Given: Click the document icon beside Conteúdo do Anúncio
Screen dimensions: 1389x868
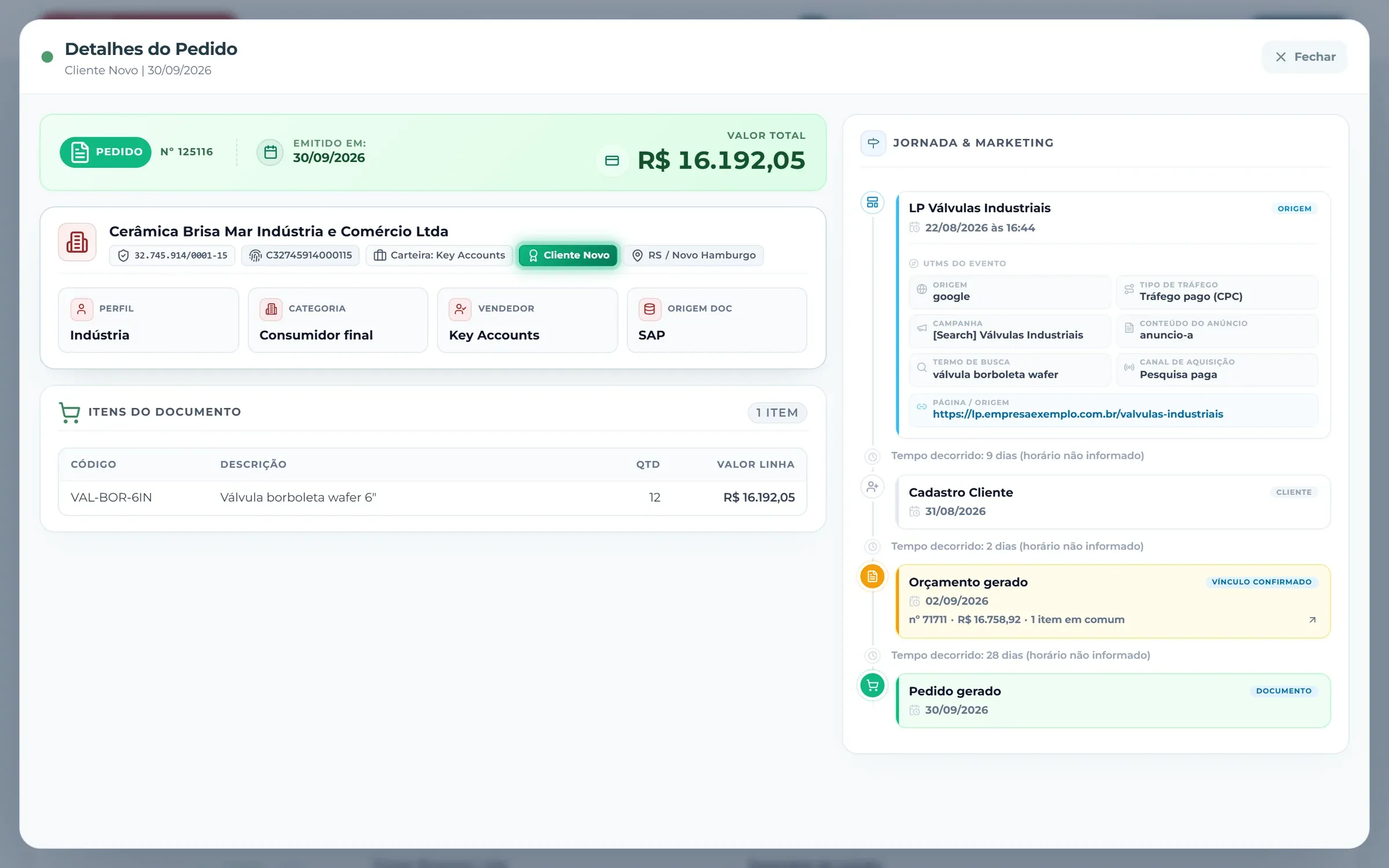Looking at the screenshot, I should 1129,328.
